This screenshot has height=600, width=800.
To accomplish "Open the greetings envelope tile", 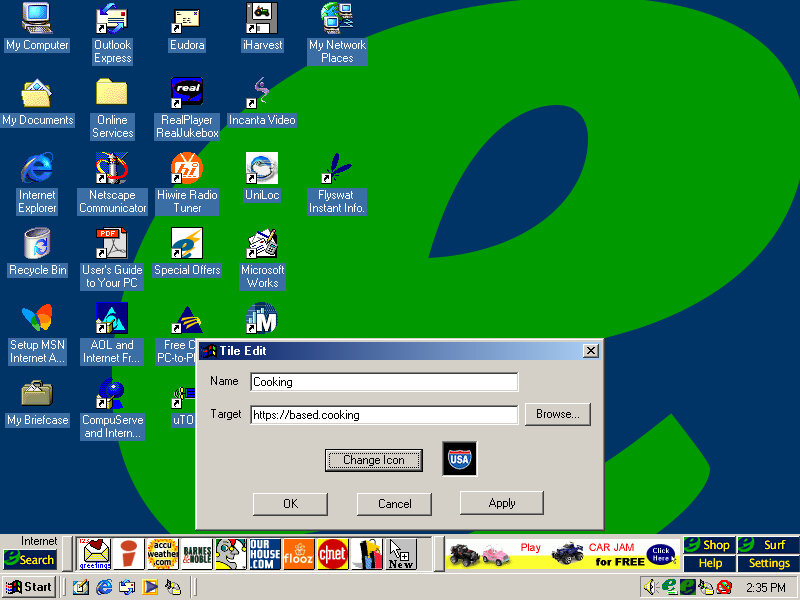I will (95, 554).
